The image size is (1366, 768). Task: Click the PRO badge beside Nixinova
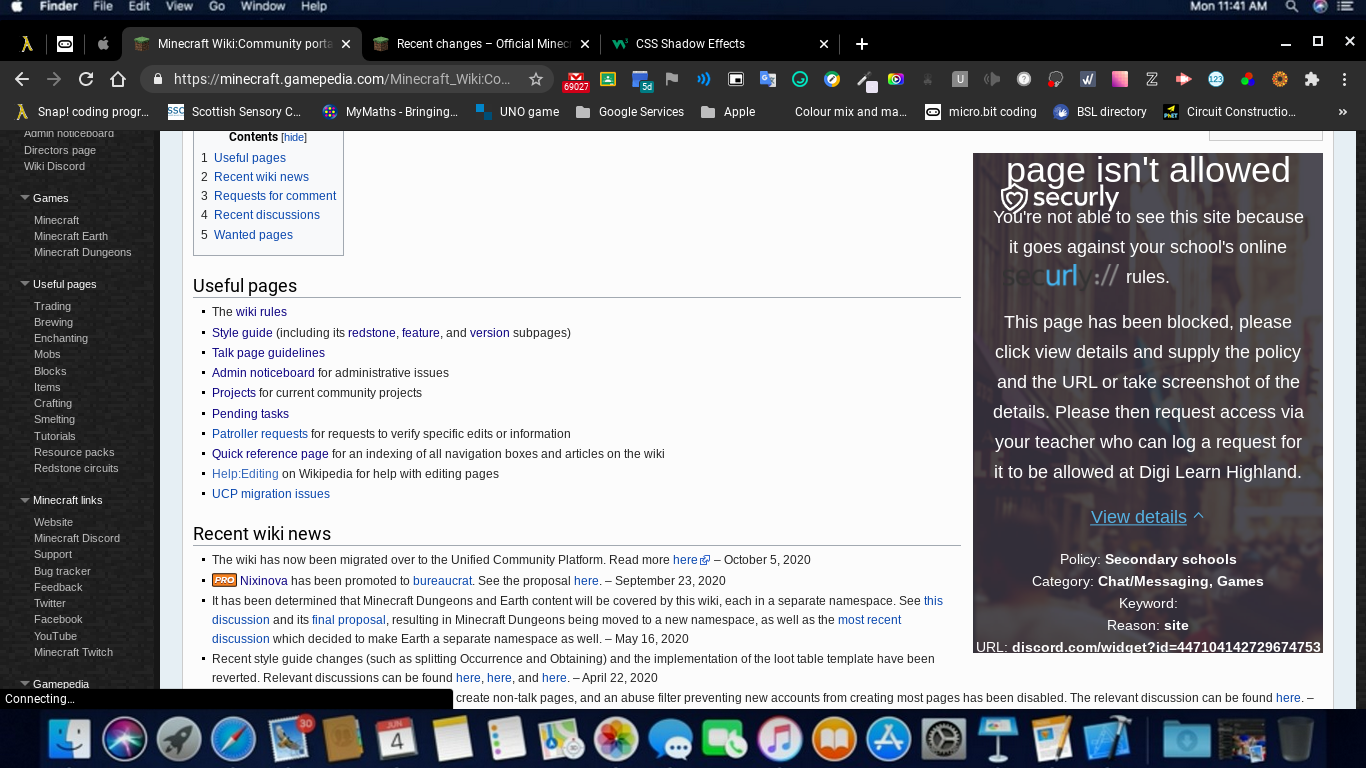pyautogui.click(x=224, y=580)
